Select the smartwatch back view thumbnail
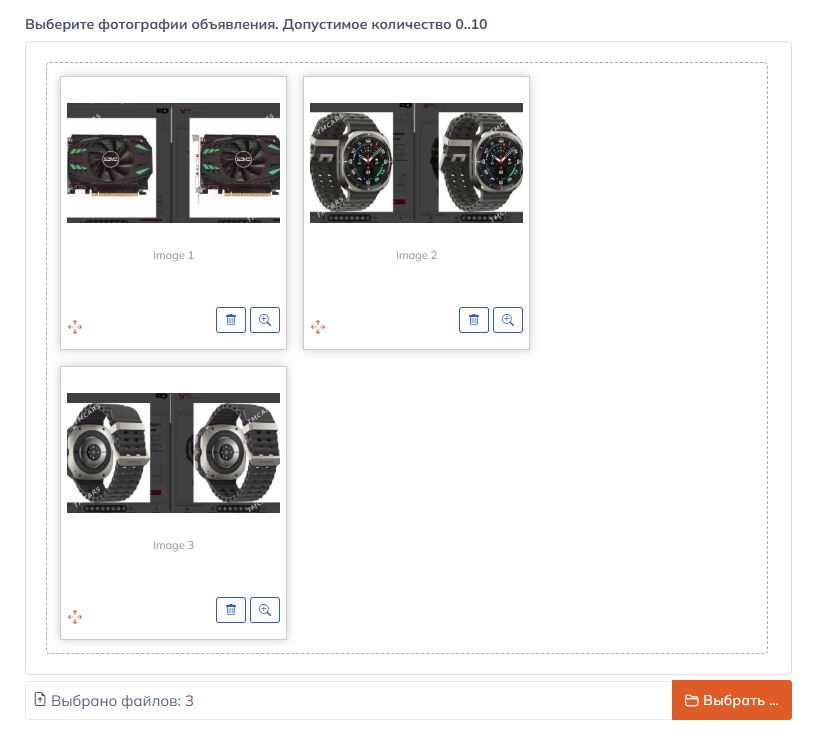 (173, 452)
